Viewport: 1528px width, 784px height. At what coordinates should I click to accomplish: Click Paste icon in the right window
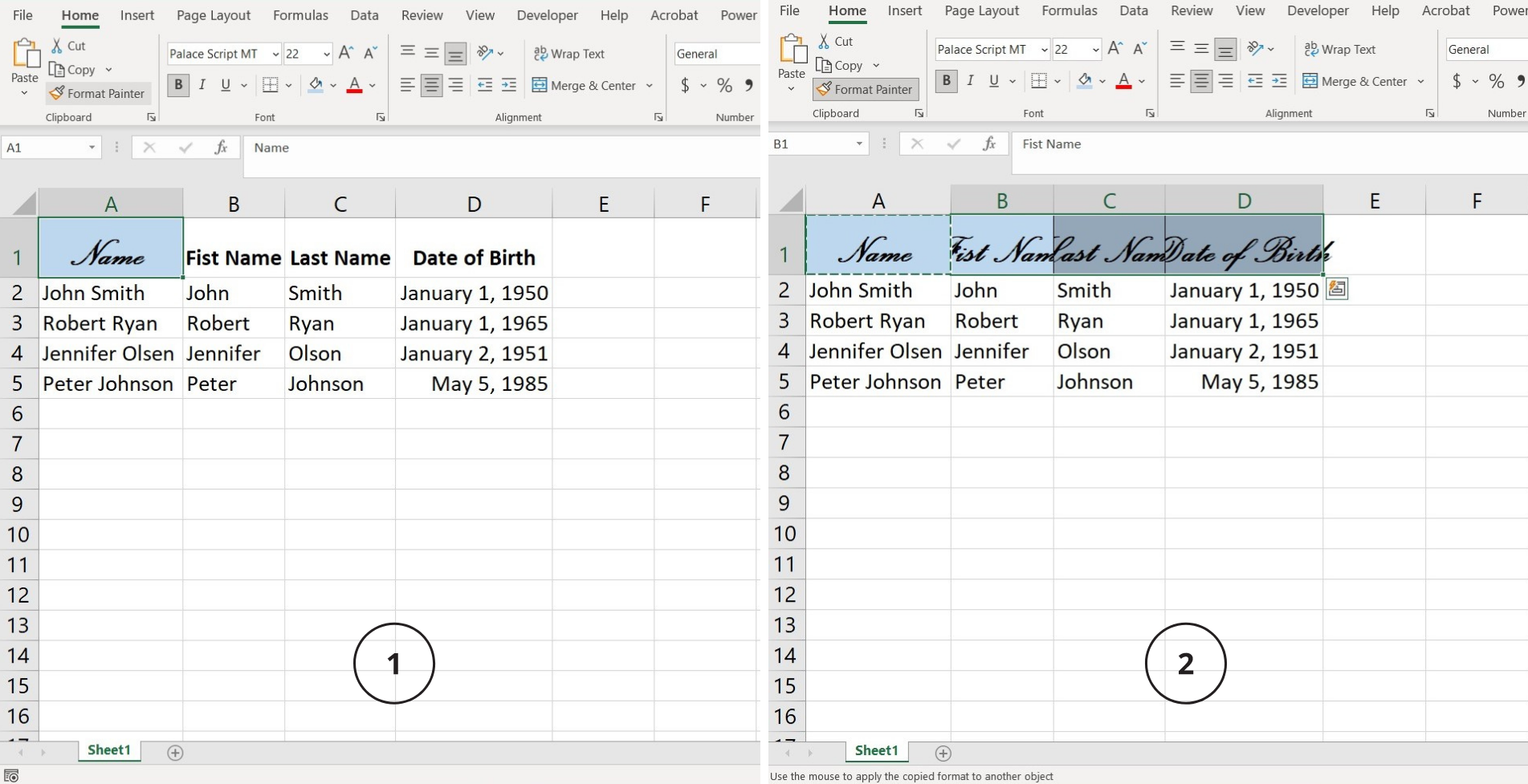(793, 49)
